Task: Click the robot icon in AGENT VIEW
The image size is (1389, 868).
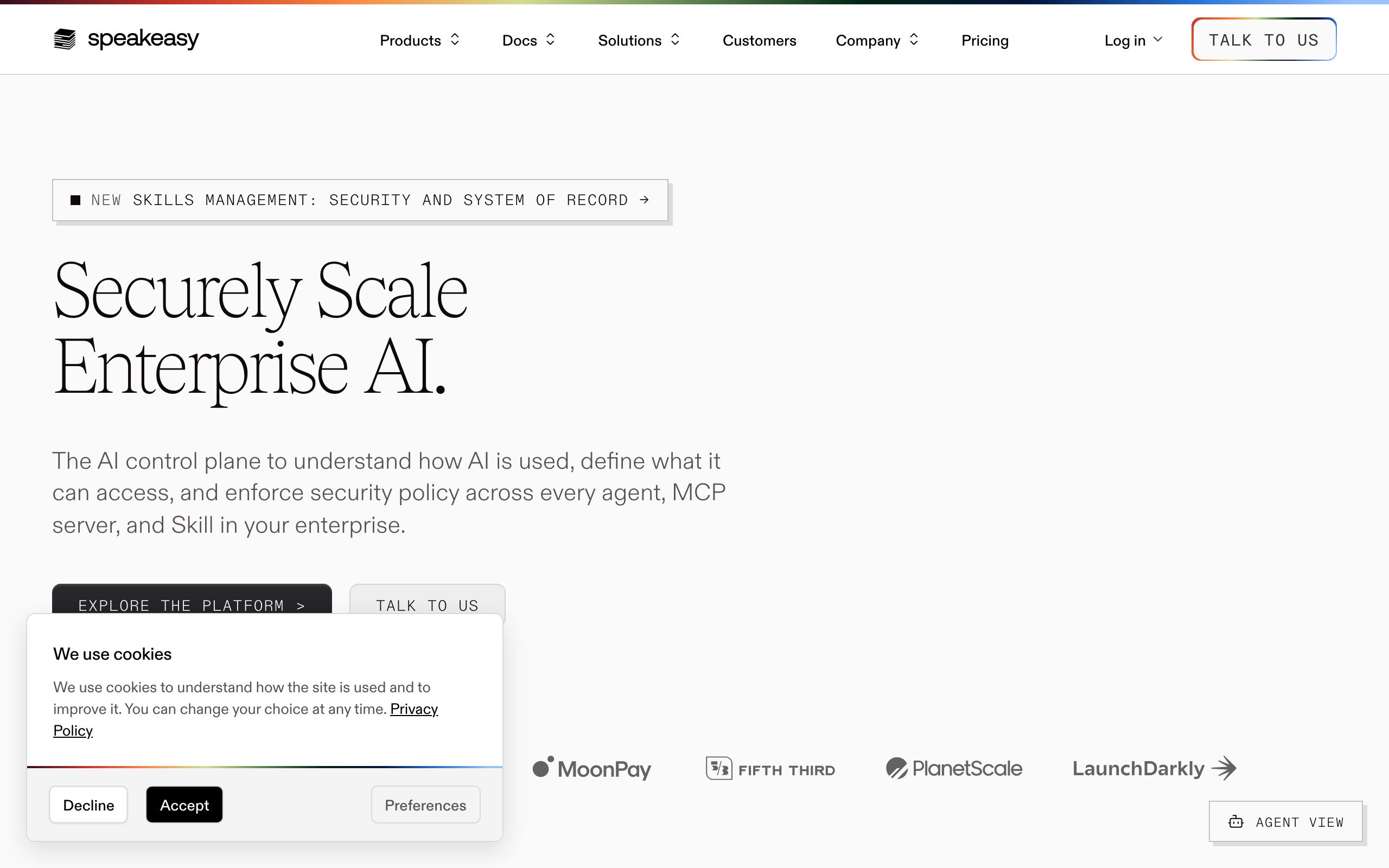Action: point(1236,821)
